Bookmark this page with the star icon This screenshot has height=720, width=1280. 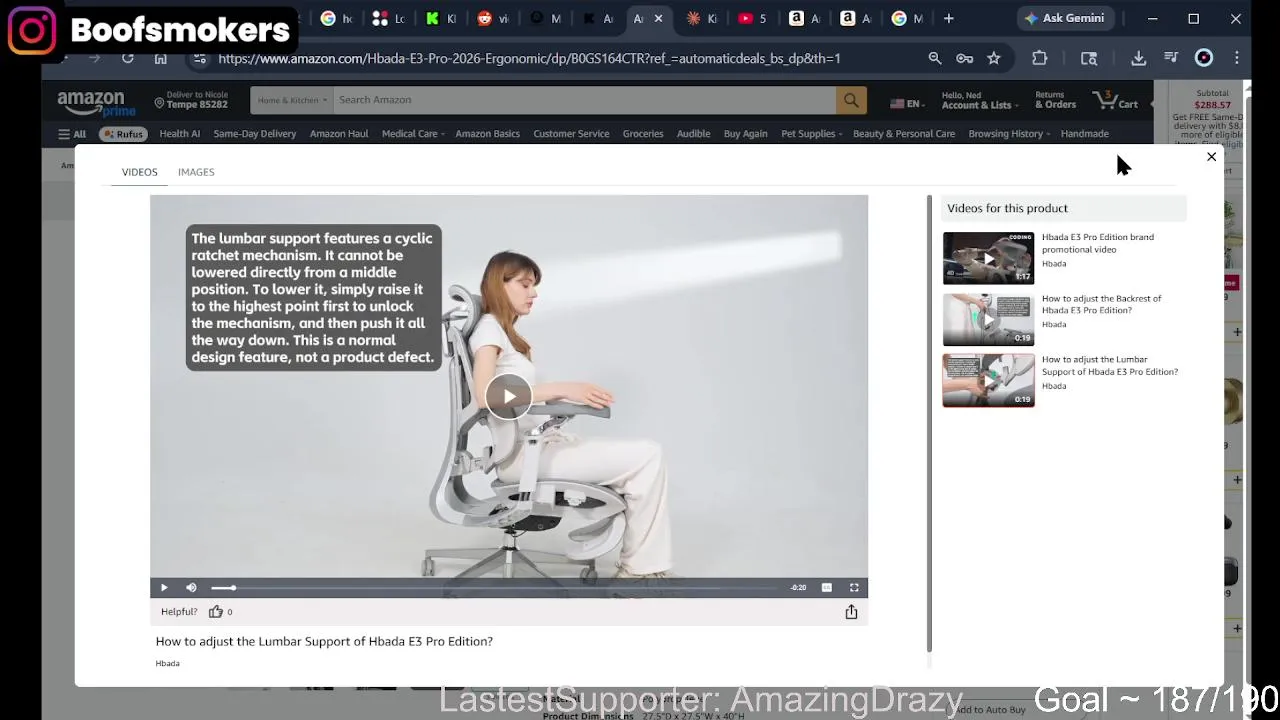[994, 59]
